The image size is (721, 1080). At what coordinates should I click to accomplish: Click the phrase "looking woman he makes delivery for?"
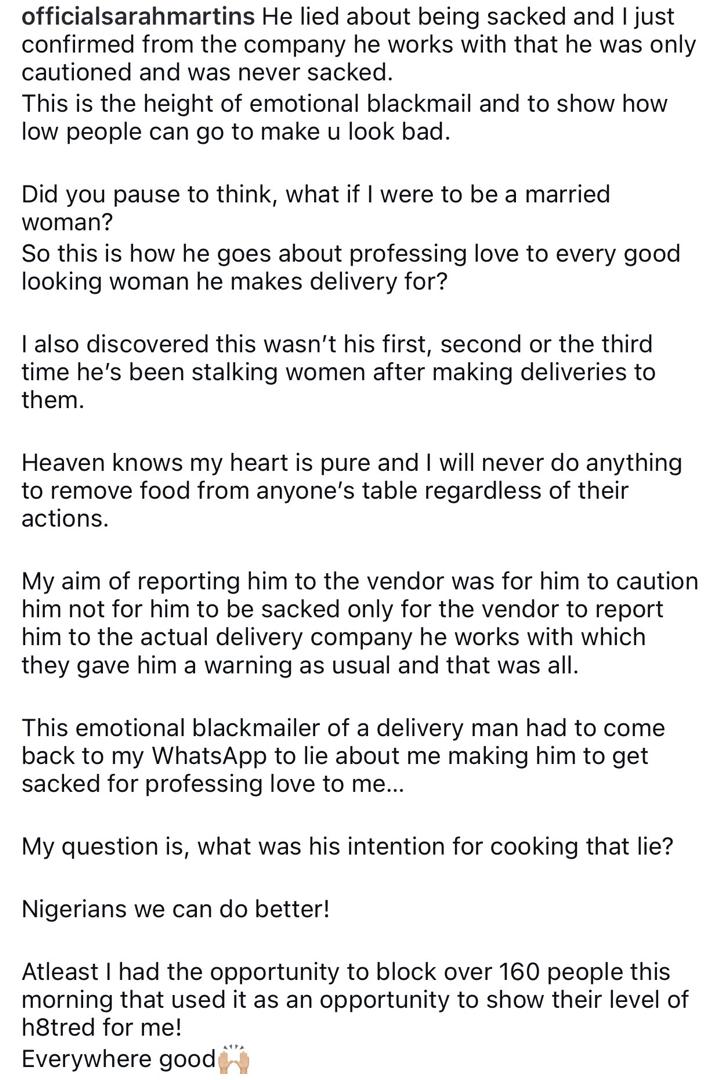[235, 281]
